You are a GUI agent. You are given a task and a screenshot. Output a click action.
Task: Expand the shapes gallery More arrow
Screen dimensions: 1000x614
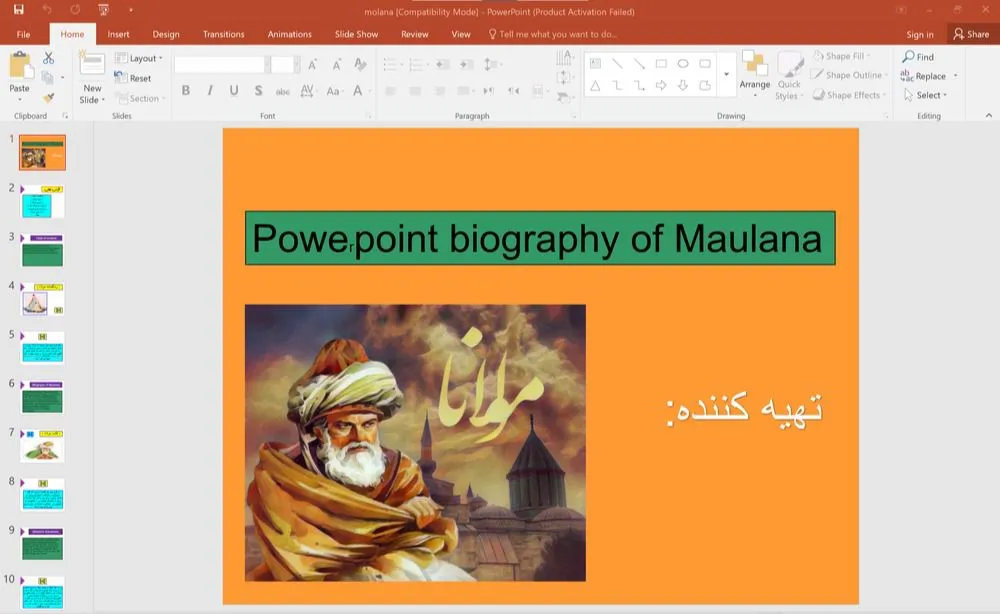pos(726,75)
